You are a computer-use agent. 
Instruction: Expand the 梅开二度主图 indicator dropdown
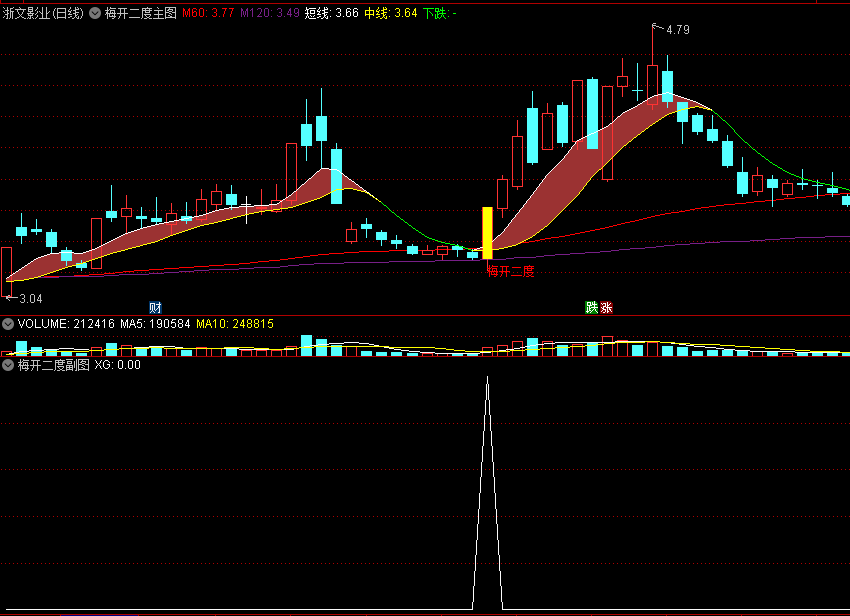[95, 14]
